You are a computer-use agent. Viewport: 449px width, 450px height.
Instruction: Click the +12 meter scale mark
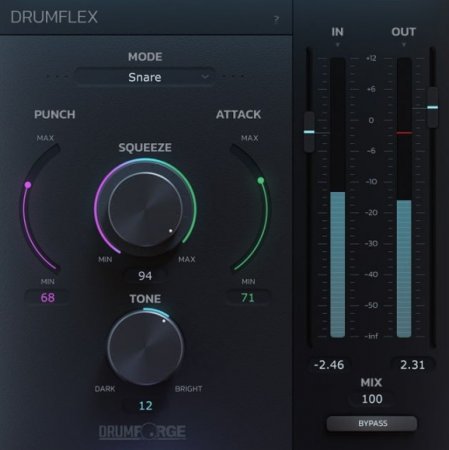371,58
